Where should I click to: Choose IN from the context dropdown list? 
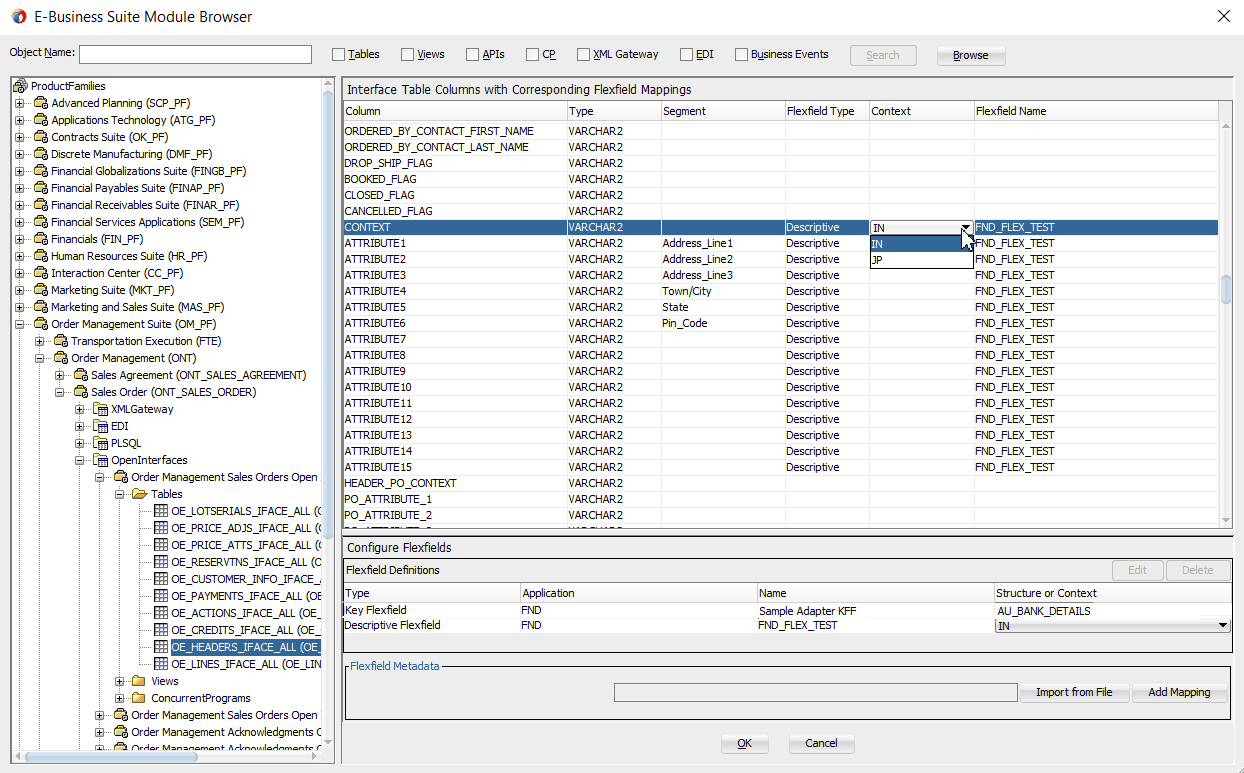921,244
